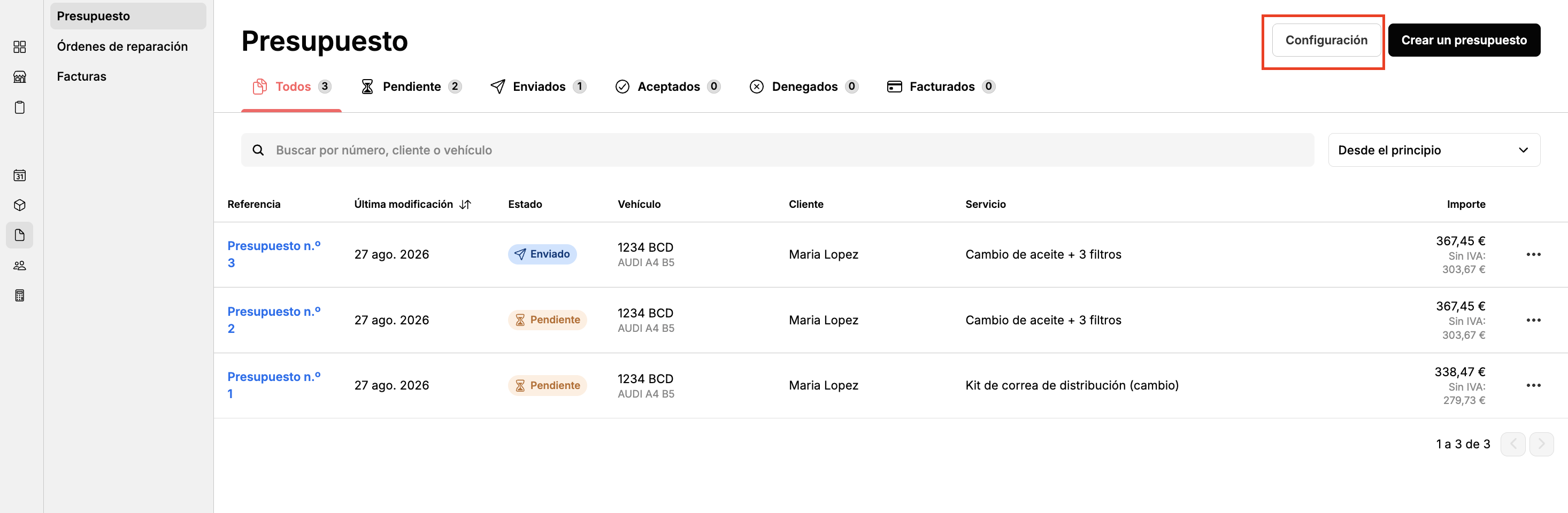Open the Presupuesto n.º 2 link
The height and width of the screenshot is (513, 1568).
pyautogui.click(x=274, y=320)
